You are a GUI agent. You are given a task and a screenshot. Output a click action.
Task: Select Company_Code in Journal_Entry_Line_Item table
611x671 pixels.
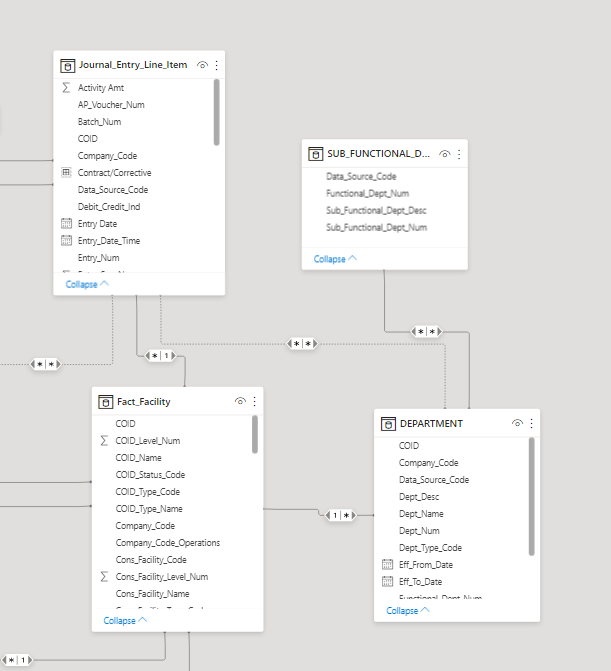pos(107,156)
